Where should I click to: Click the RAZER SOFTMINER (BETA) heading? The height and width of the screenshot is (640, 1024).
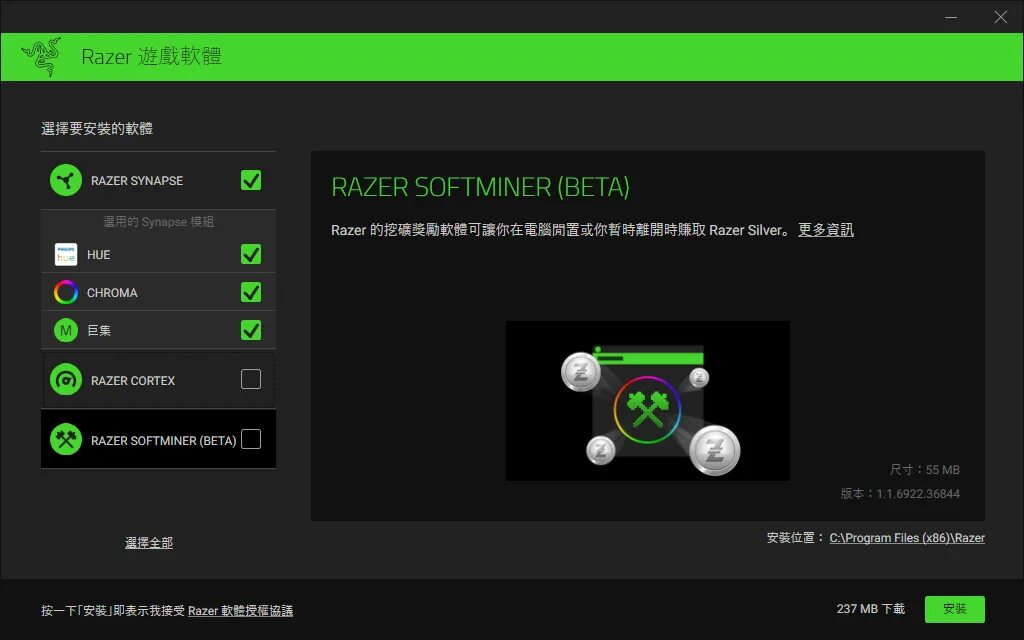pyautogui.click(x=481, y=187)
